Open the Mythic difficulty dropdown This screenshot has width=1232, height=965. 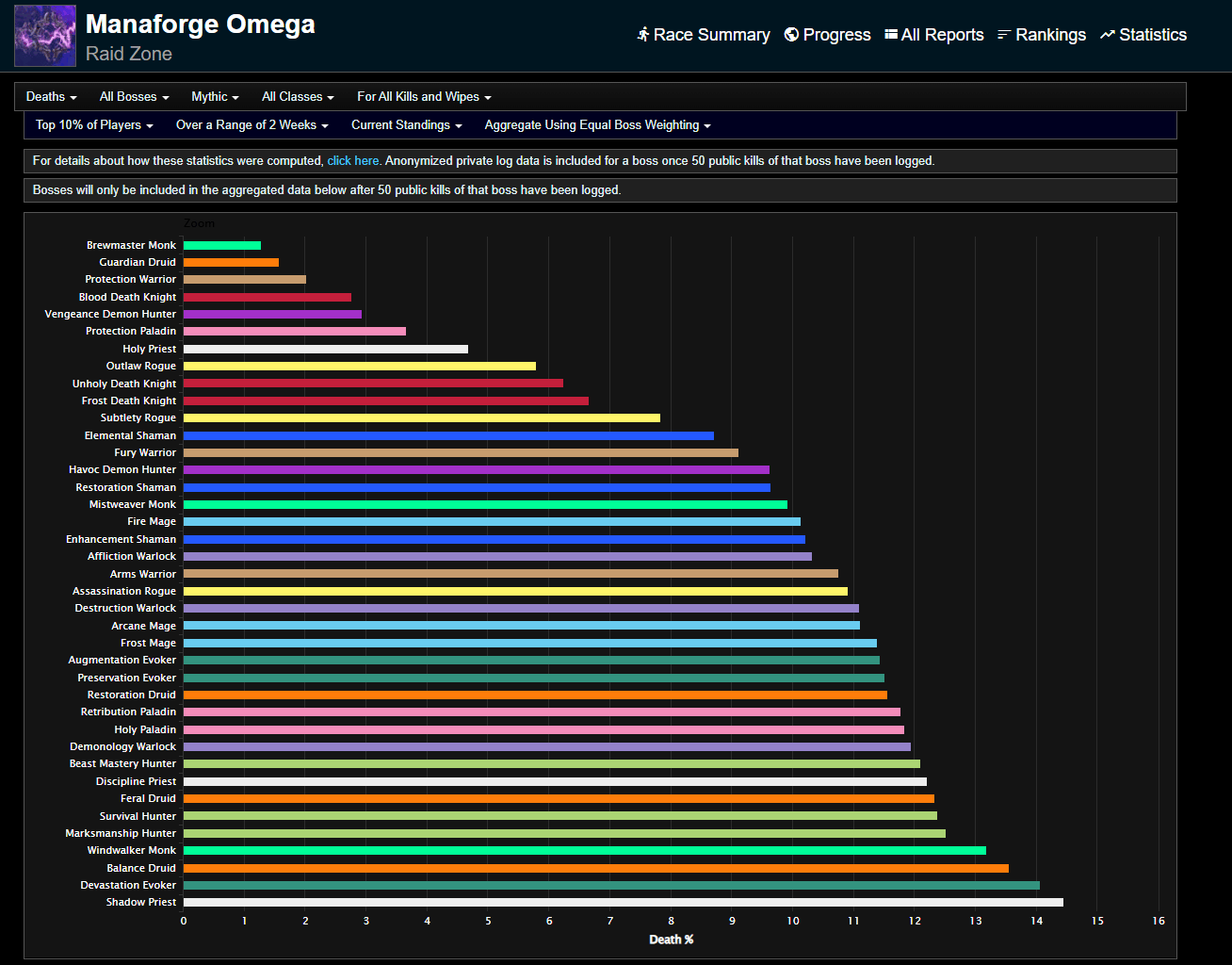215,97
